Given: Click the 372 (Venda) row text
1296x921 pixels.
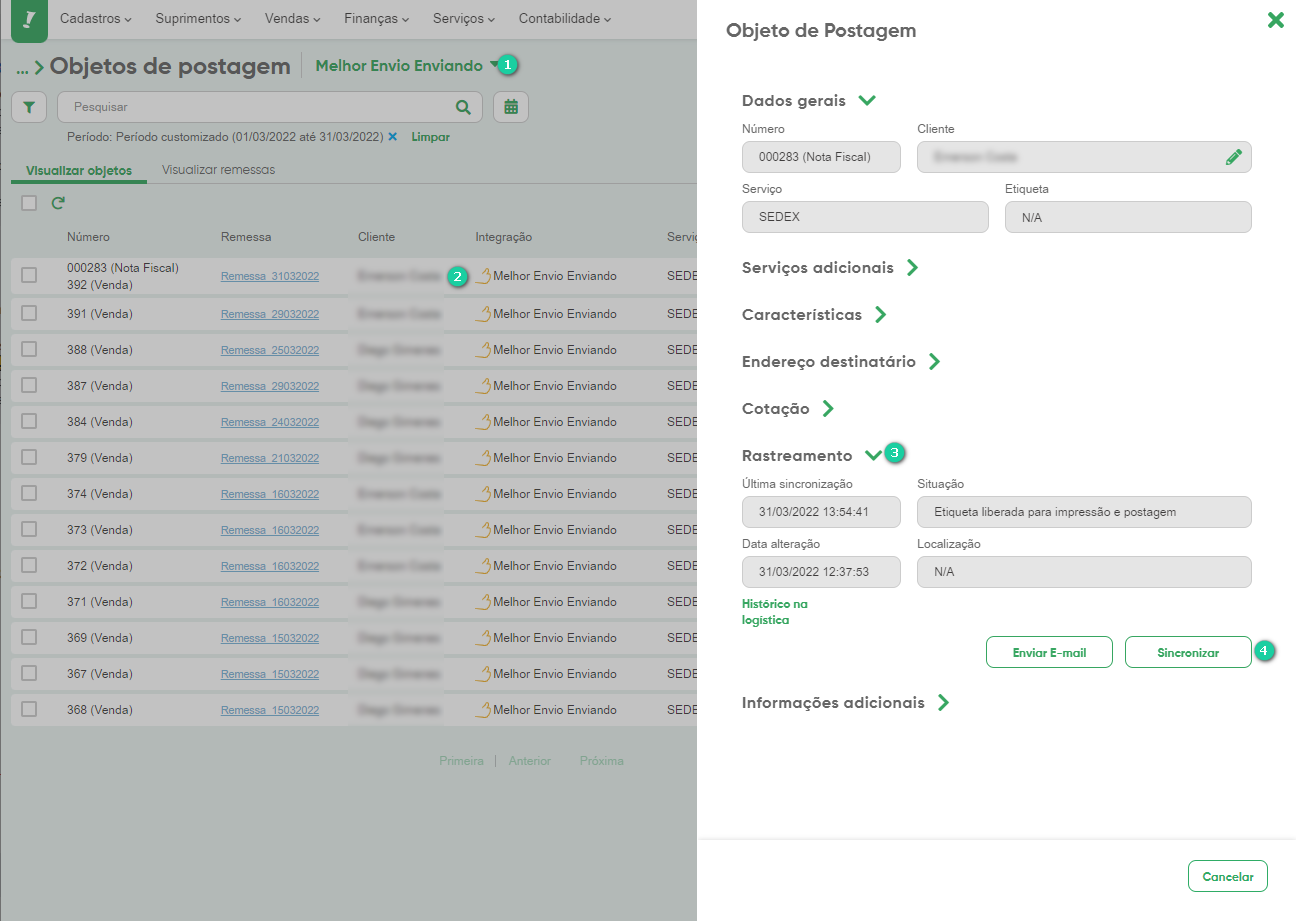Looking at the screenshot, I should coord(100,566).
